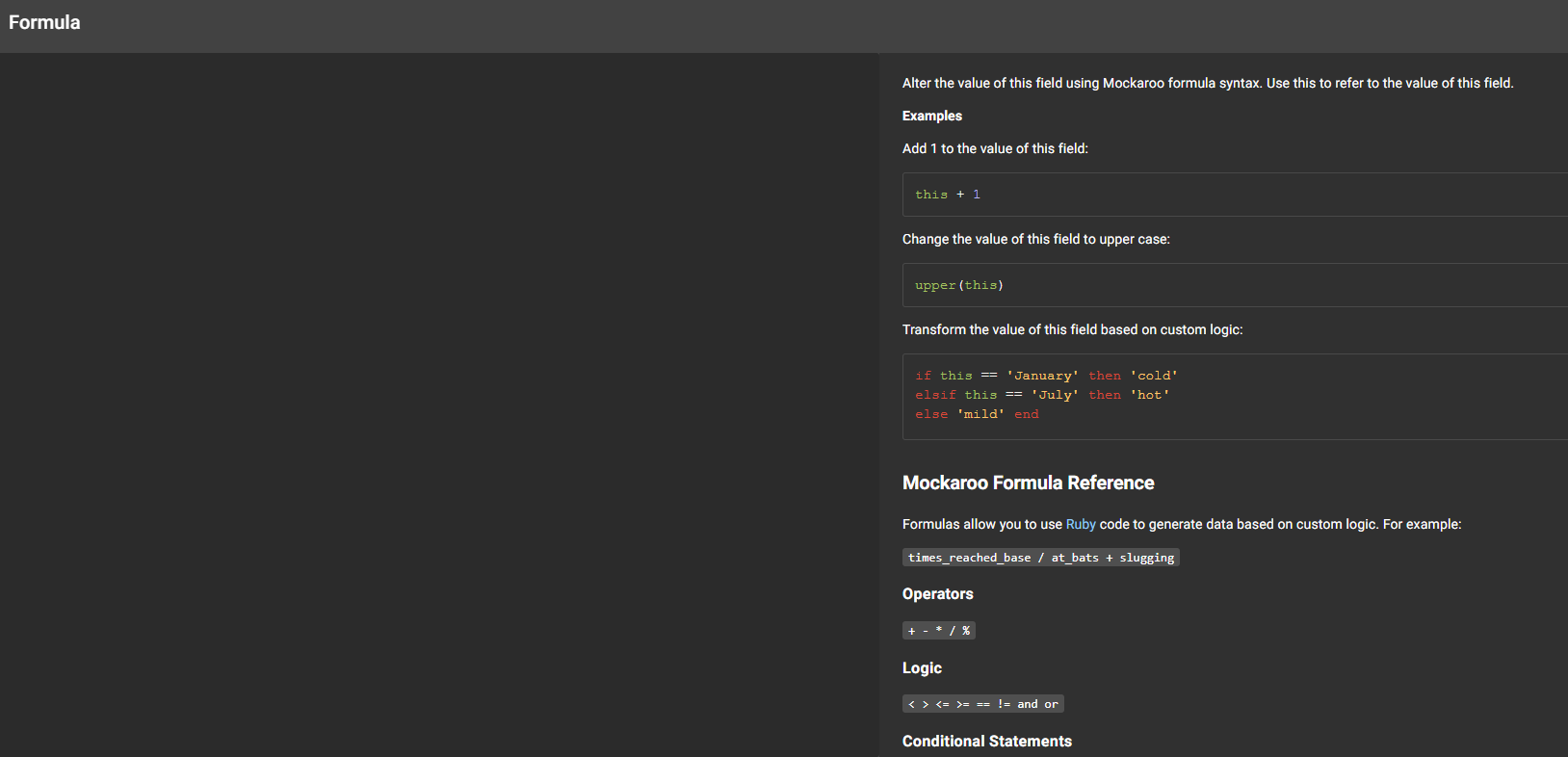Click the '< > <= >= == != and or' logic snippet
The image size is (1568, 757).
click(x=983, y=704)
